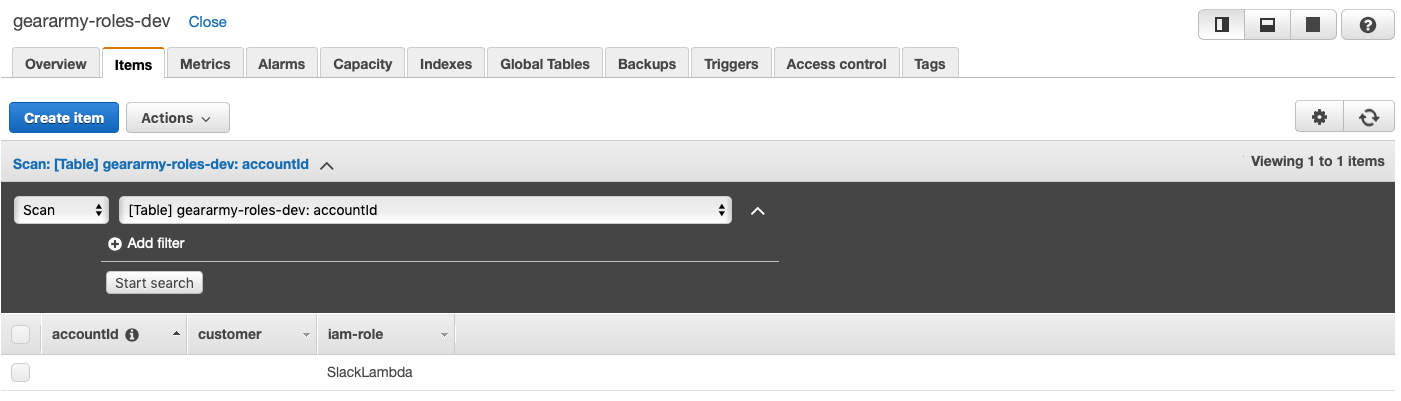This screenshot has height=401, width=1401.
Task: Select the full-screen layout view icon
Action: (x=1313, y=25)
